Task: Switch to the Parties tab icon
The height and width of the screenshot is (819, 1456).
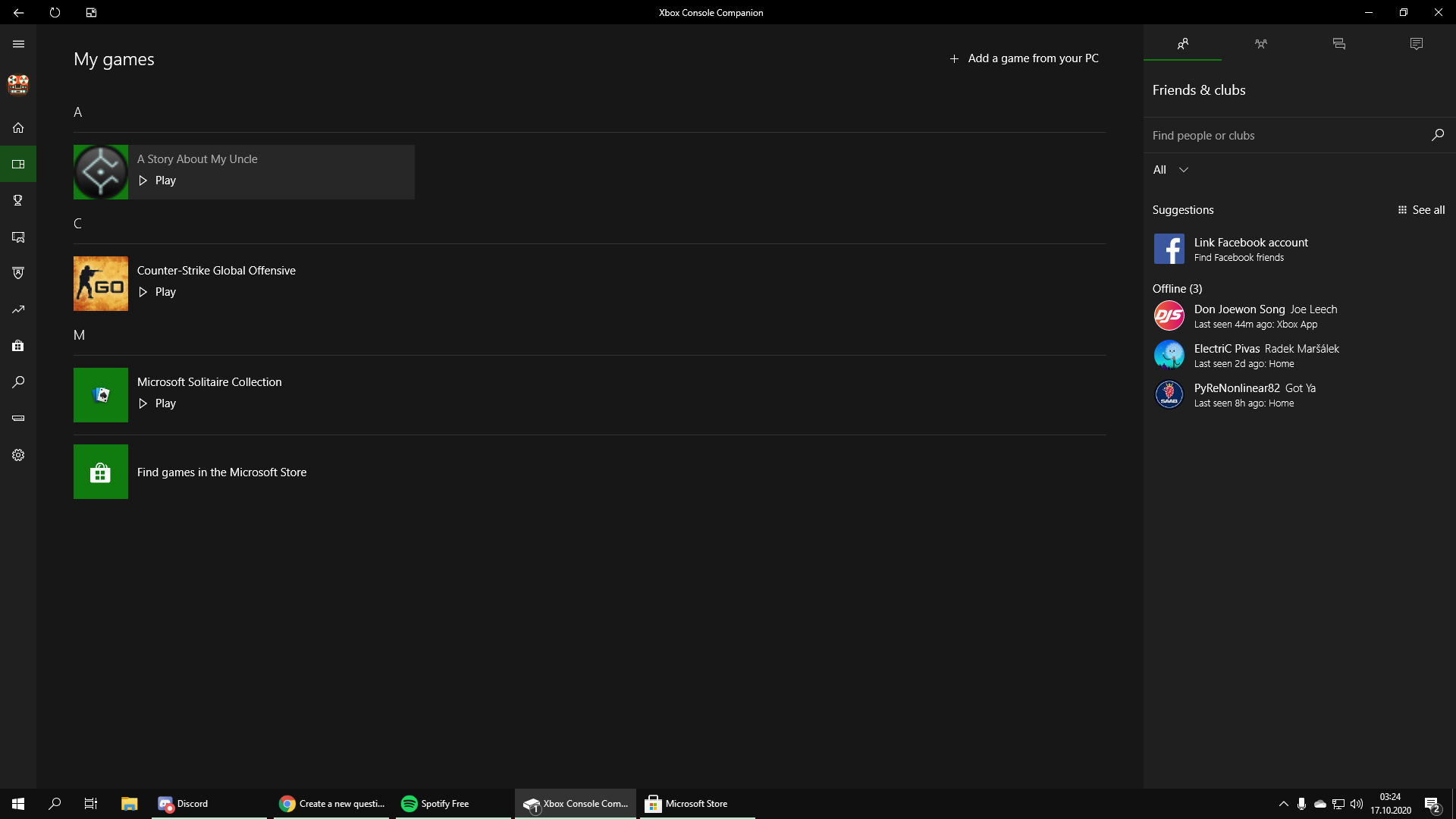Action: coord(1260,44)
